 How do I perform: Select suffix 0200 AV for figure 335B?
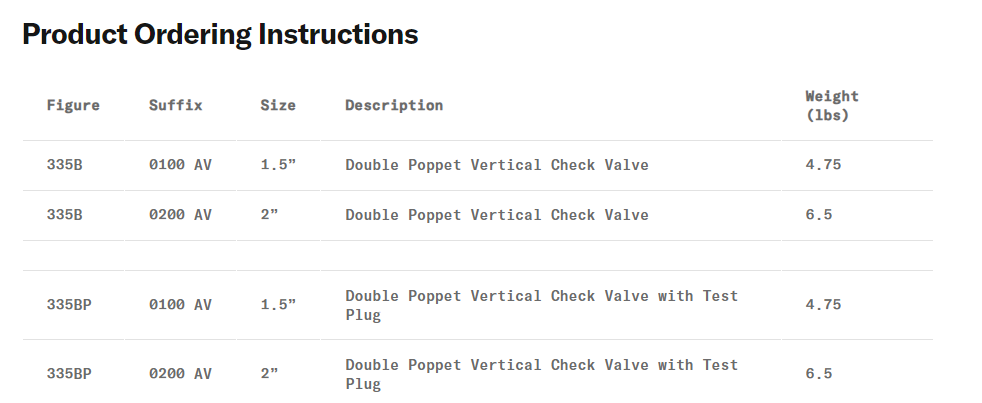[x=180, y=215]
